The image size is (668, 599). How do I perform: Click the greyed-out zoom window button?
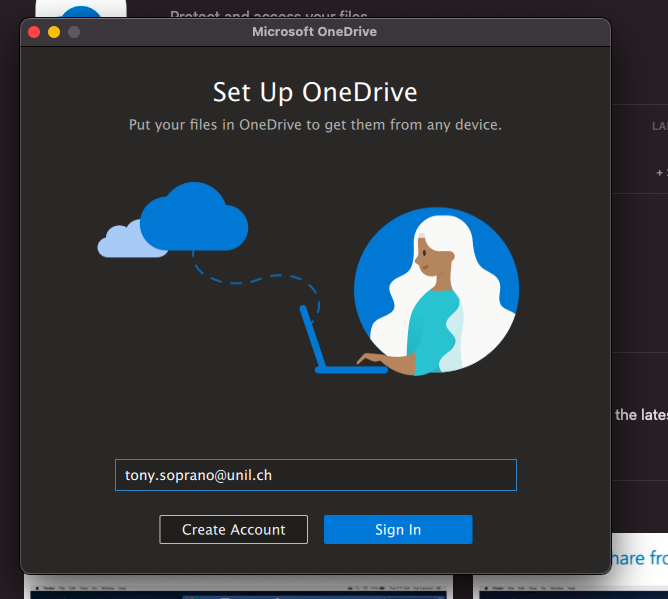click(x=74, y=32)
